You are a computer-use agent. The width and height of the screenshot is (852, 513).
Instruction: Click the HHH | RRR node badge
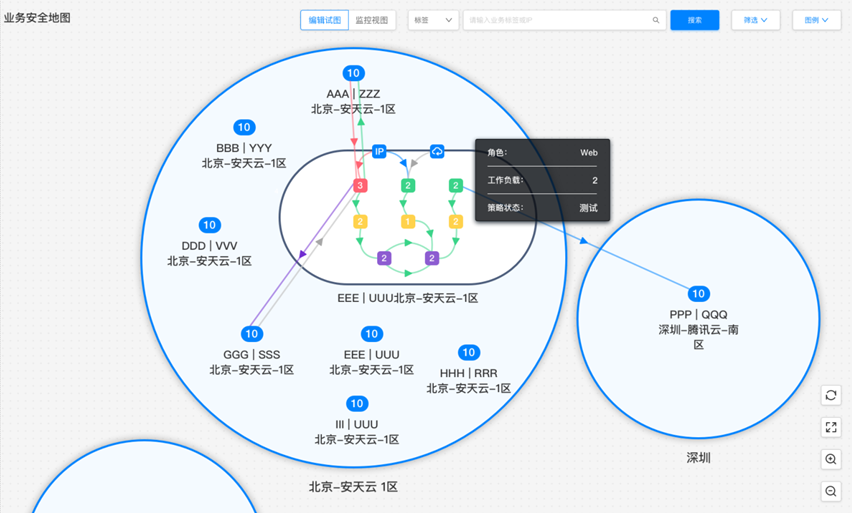pos(468,352)
